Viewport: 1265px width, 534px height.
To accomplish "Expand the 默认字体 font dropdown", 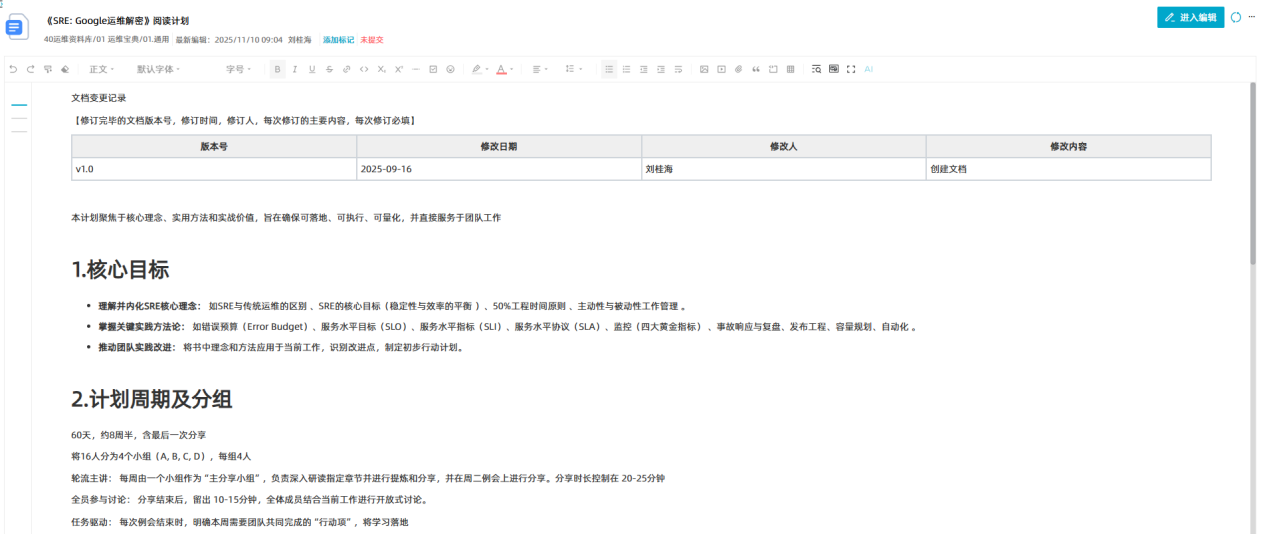I will [159, 69].
